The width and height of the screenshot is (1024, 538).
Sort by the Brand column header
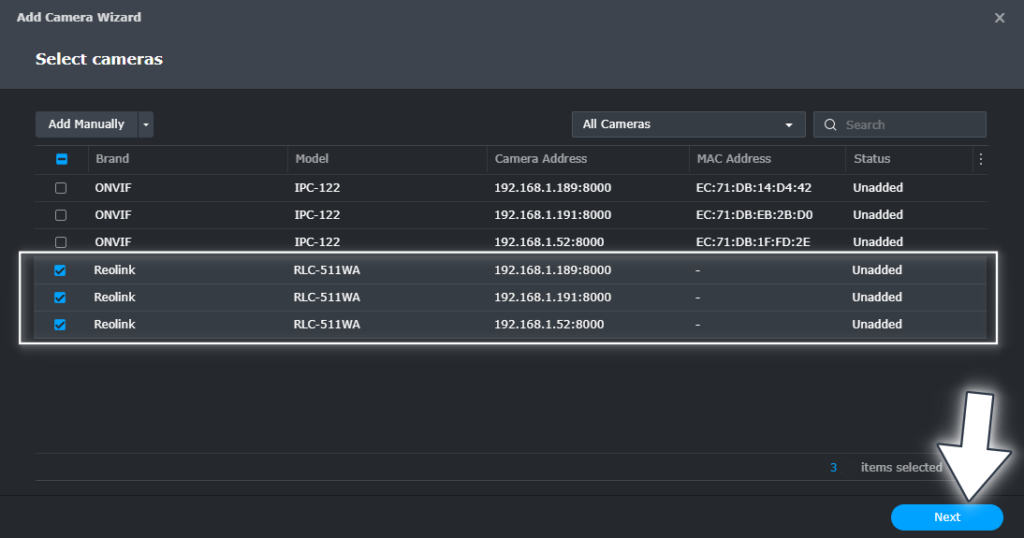pos(112,159)
